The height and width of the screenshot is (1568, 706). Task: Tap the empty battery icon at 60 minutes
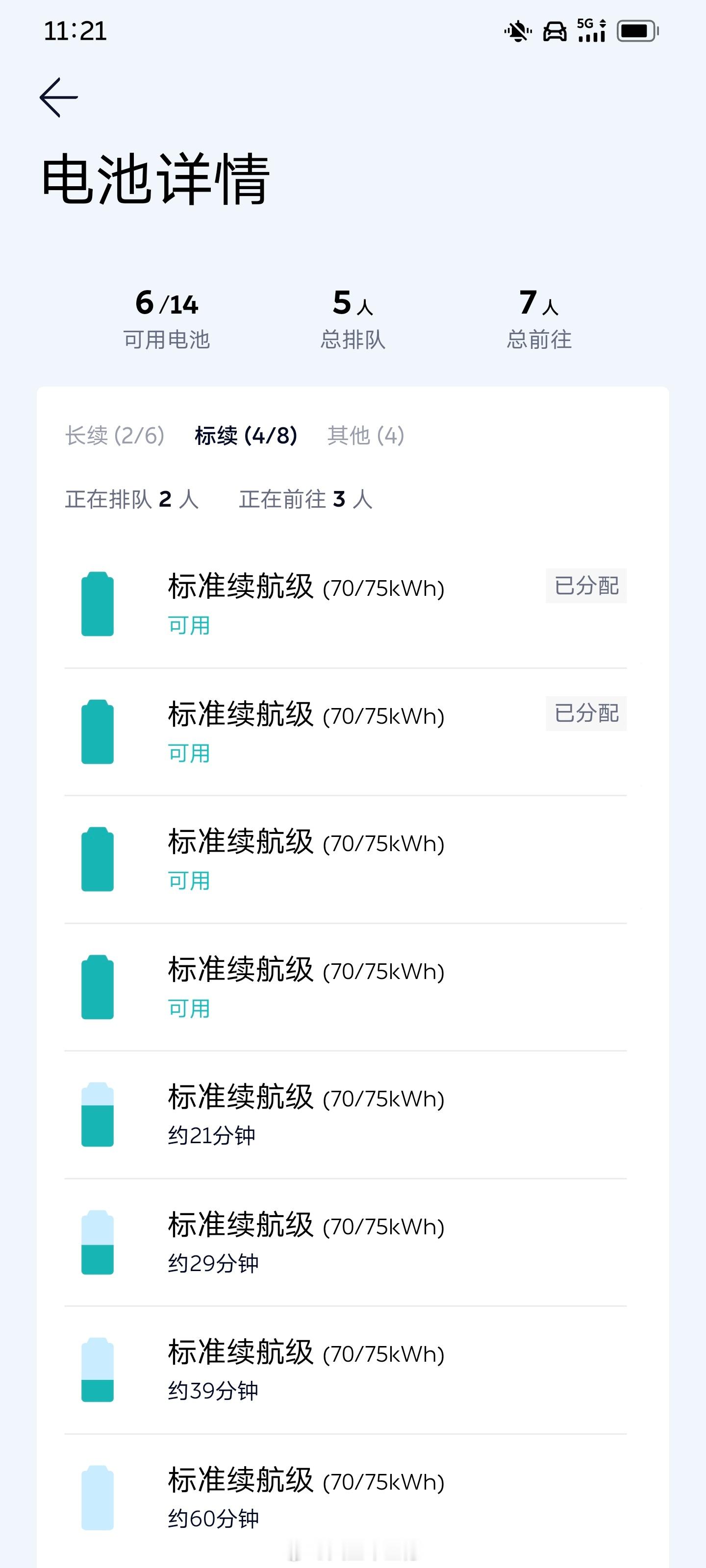[98, 1497]
